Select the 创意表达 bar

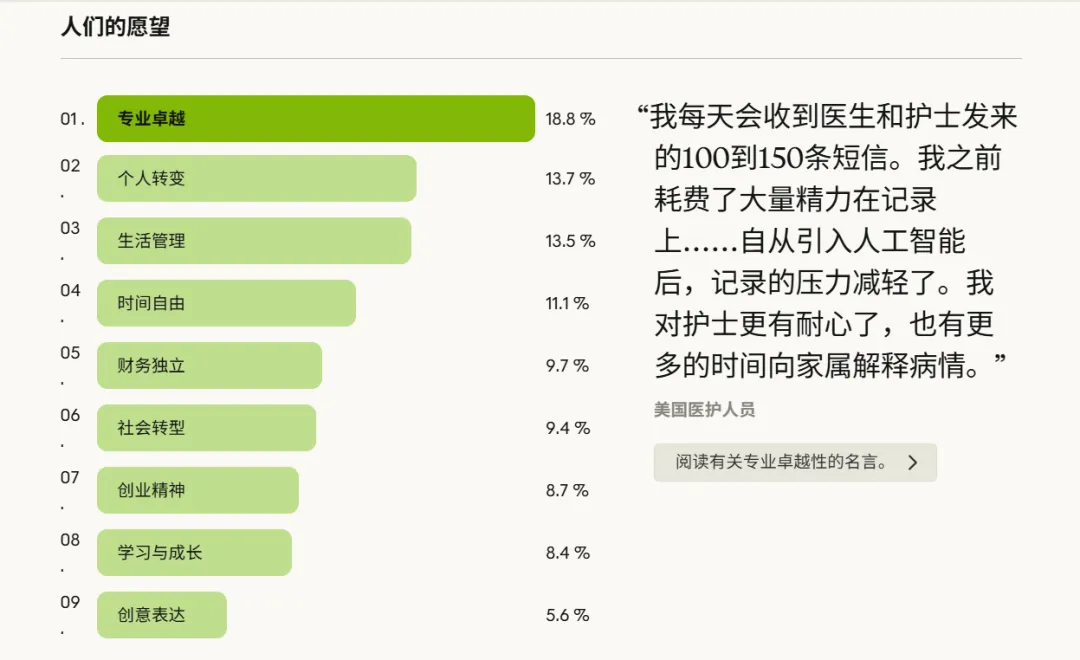[161, 615]
